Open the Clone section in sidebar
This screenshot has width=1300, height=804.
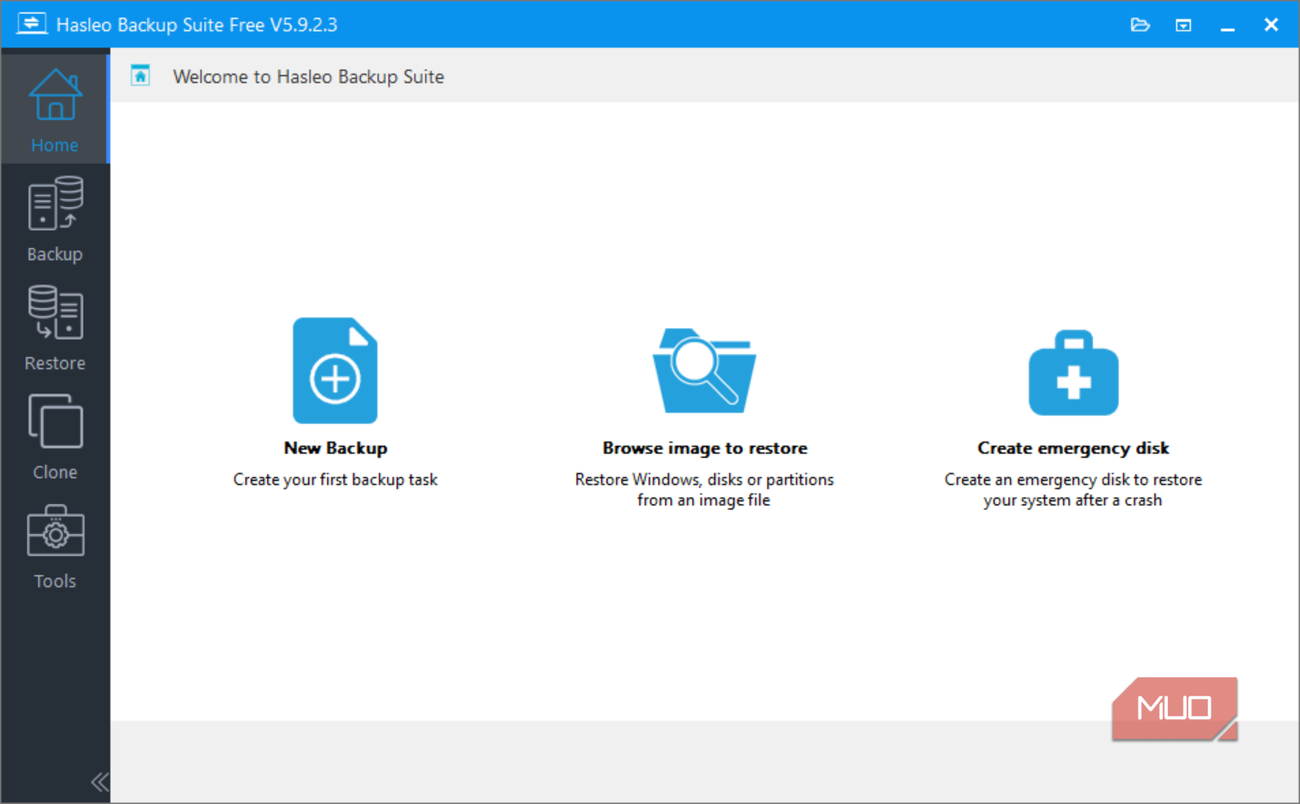(54, 437)
